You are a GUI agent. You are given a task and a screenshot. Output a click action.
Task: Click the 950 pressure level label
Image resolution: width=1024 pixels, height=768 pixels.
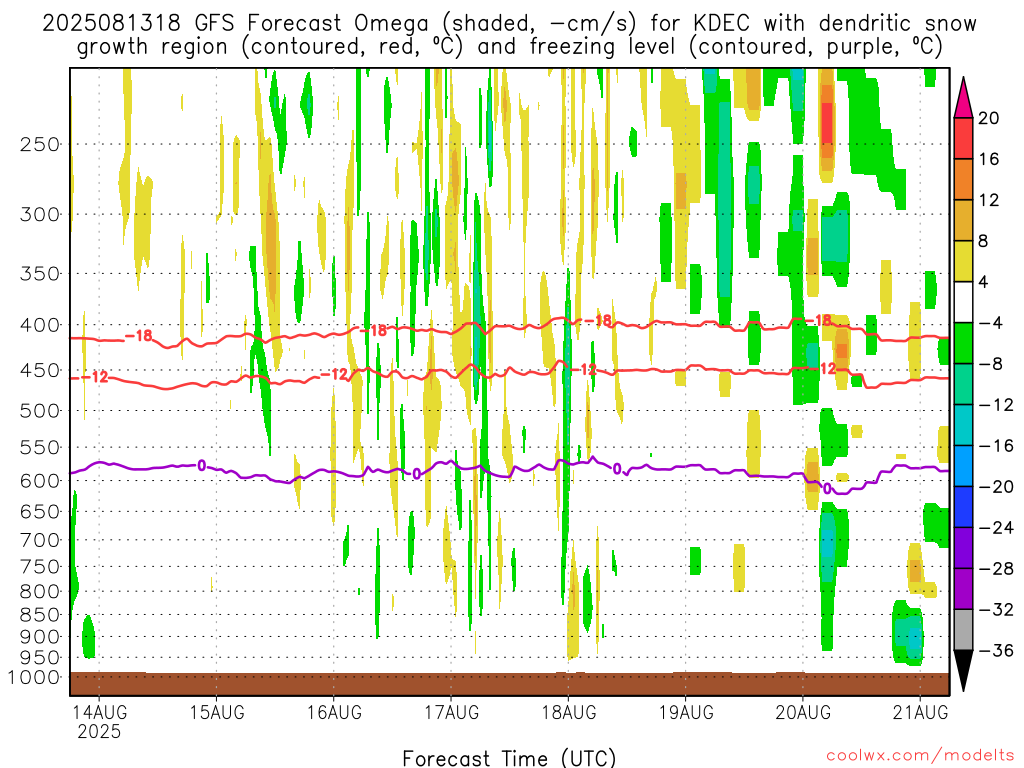(40, 658)
